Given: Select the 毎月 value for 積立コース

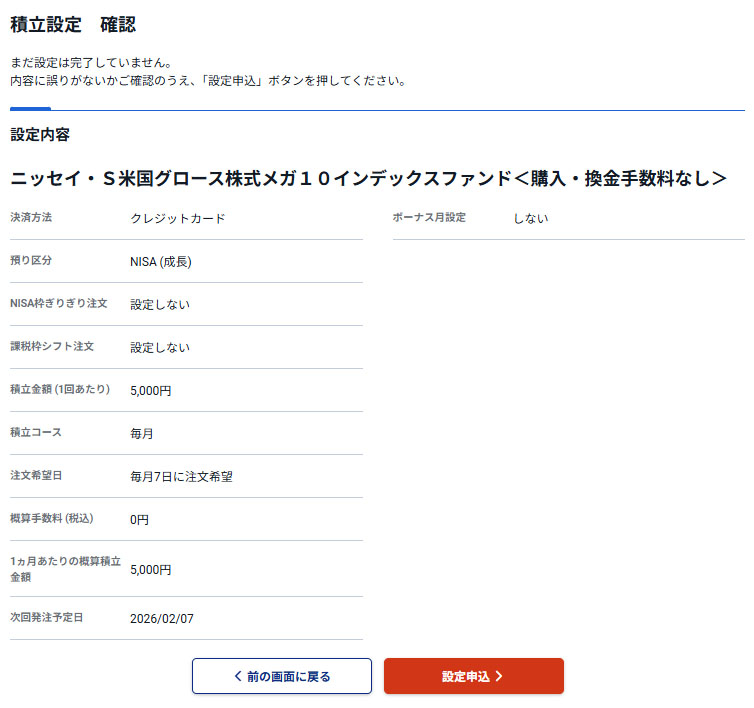Looking at the screenshot, I should click(x=142, y=434).
